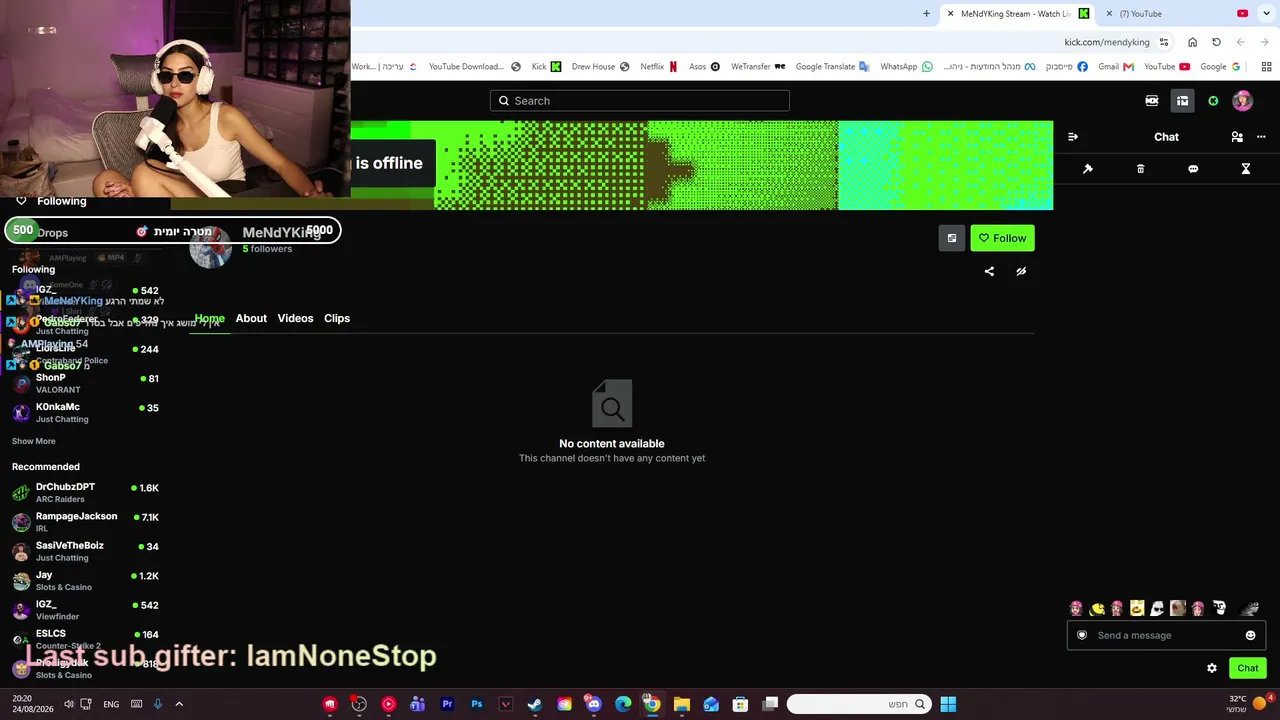Open the Kick clips icon in the header
Viewport: 1280px width, 720px height.
pyautogui.click(x=1152, y=101)
